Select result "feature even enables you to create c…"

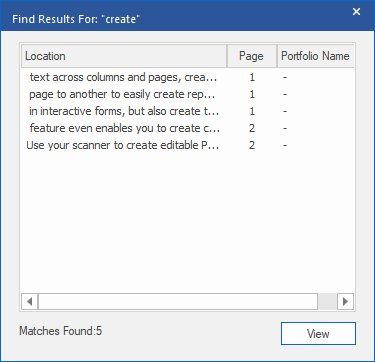pyautogui.click(x=125, y=128)
